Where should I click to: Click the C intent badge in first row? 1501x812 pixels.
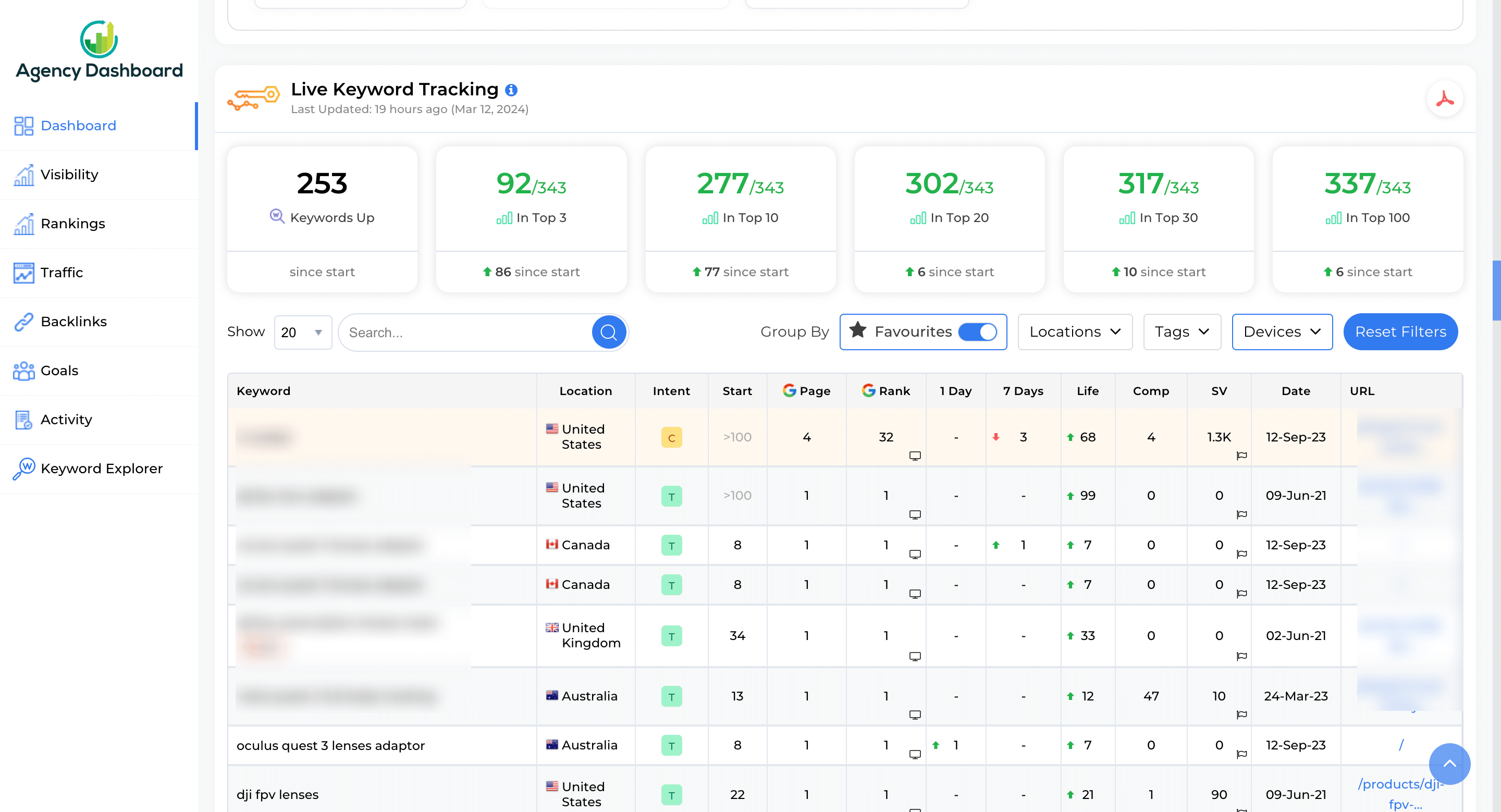(671, 437)
